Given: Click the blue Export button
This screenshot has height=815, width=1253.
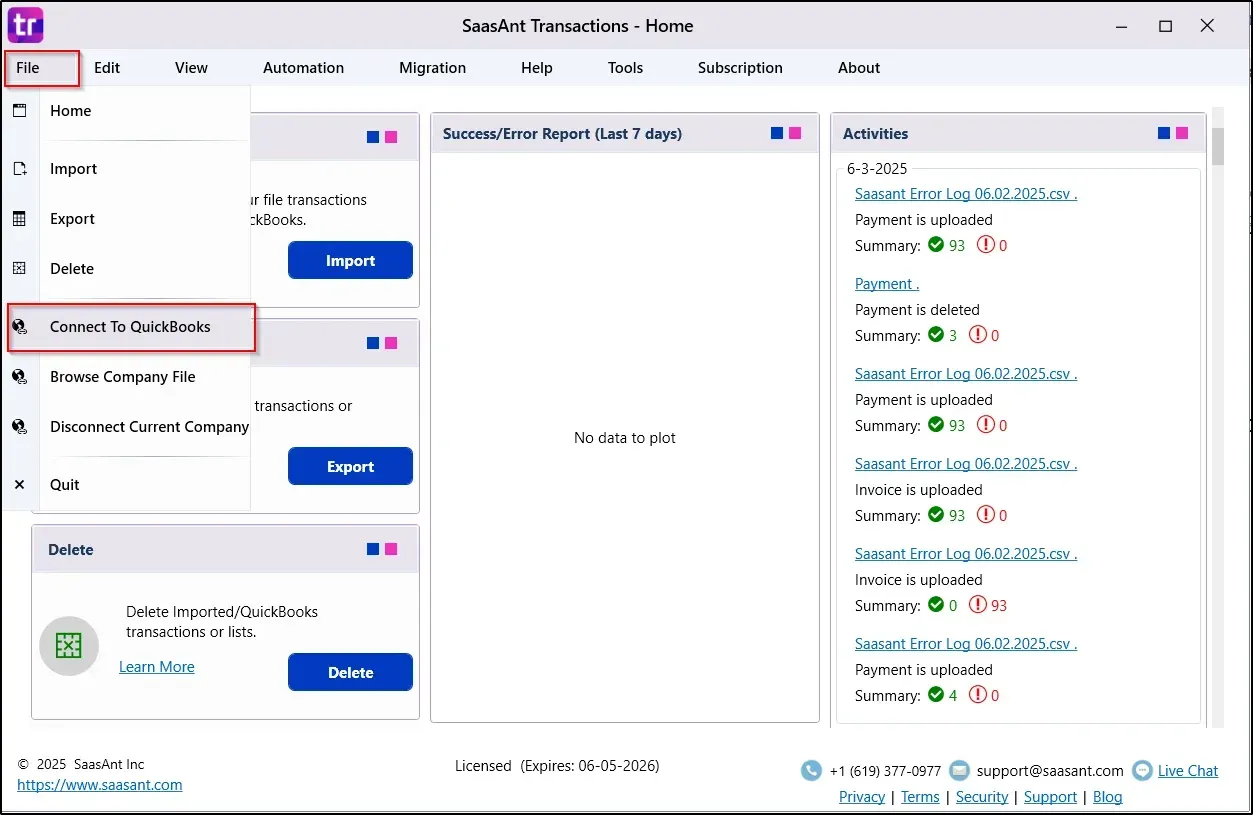Looking at the screenshot, I should coord(350,466).
